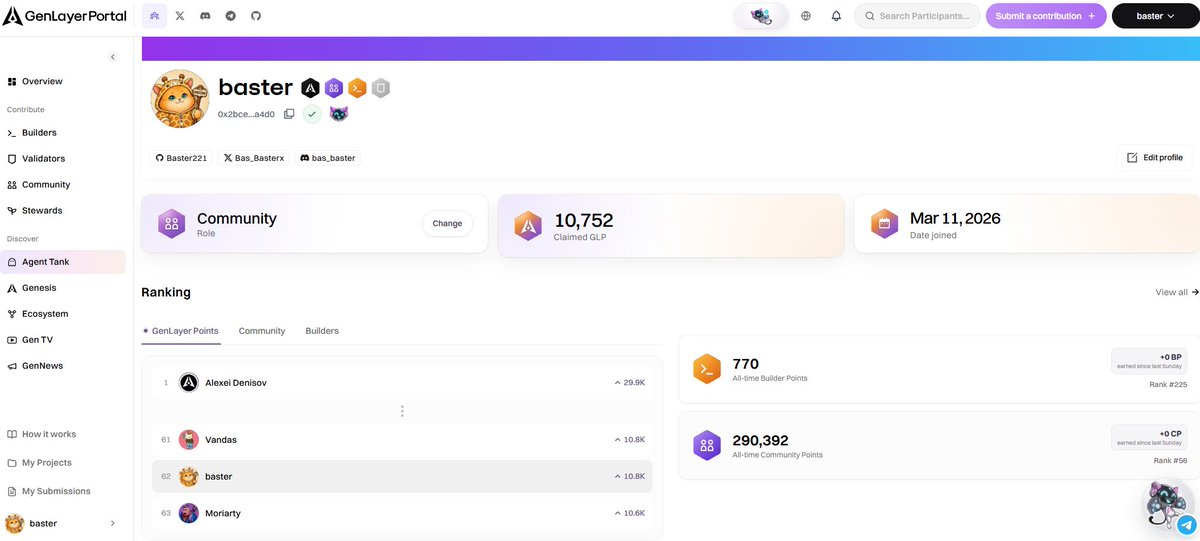
Task: Open the Telegram icon in header
Action: tap(231, 16)
